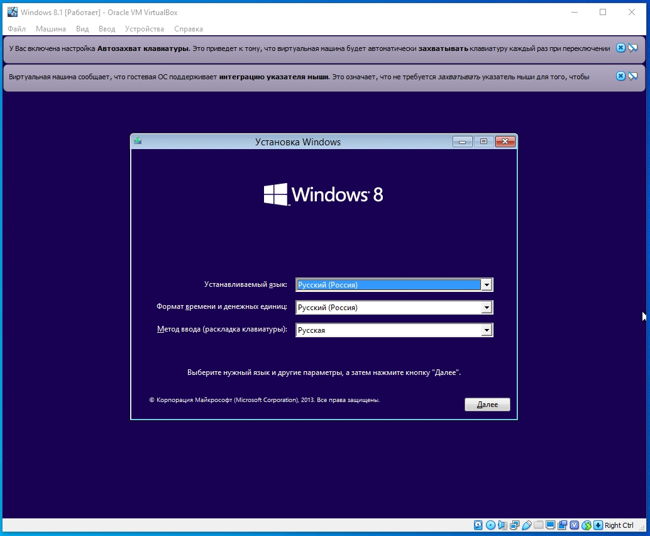Viewport: 650px width, 536px height.
Task: Click the "Выберите нужный язык" instruction text
Action: click(324, 373)
